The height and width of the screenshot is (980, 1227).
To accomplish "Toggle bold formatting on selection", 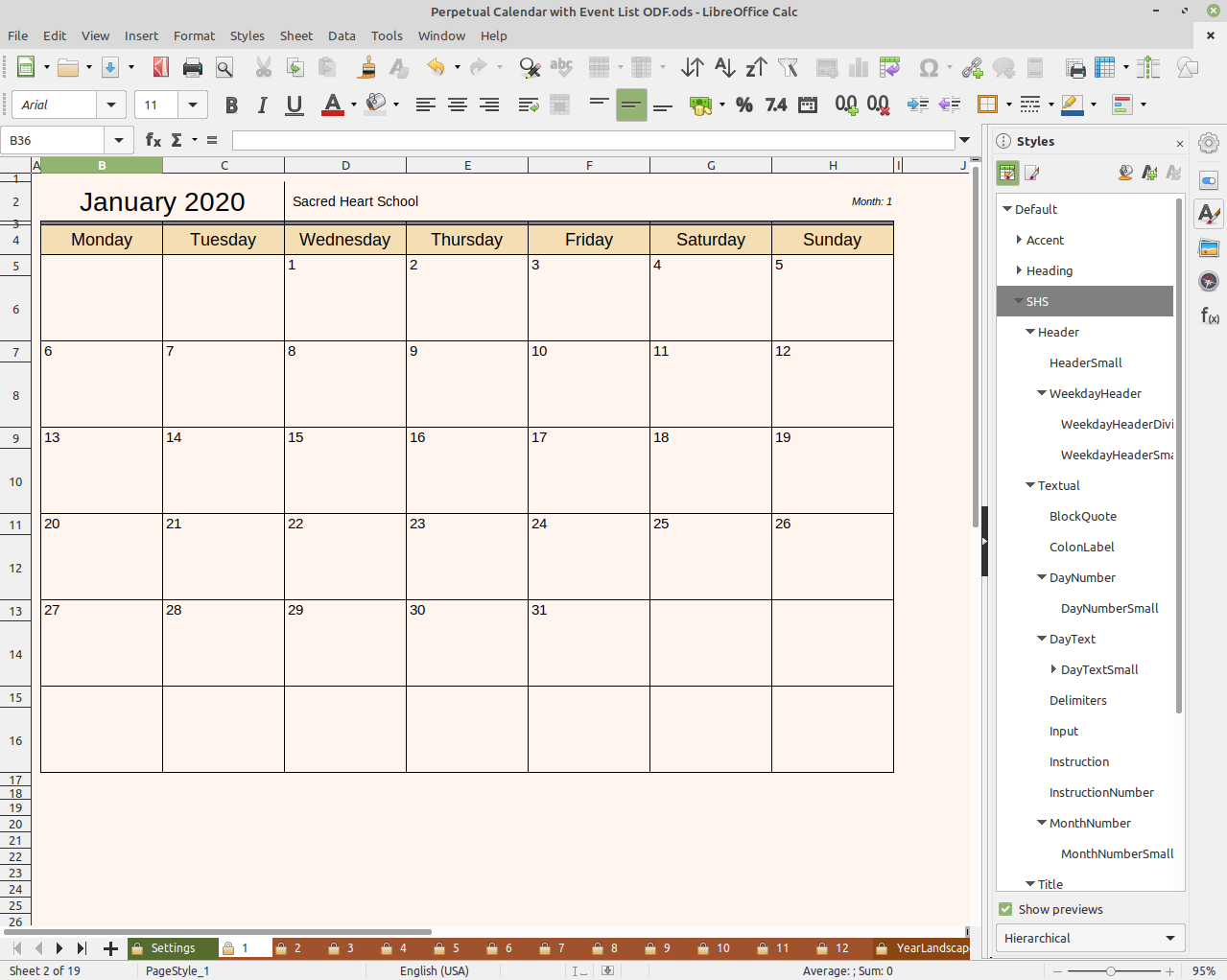I will click(x=230, y=105).
